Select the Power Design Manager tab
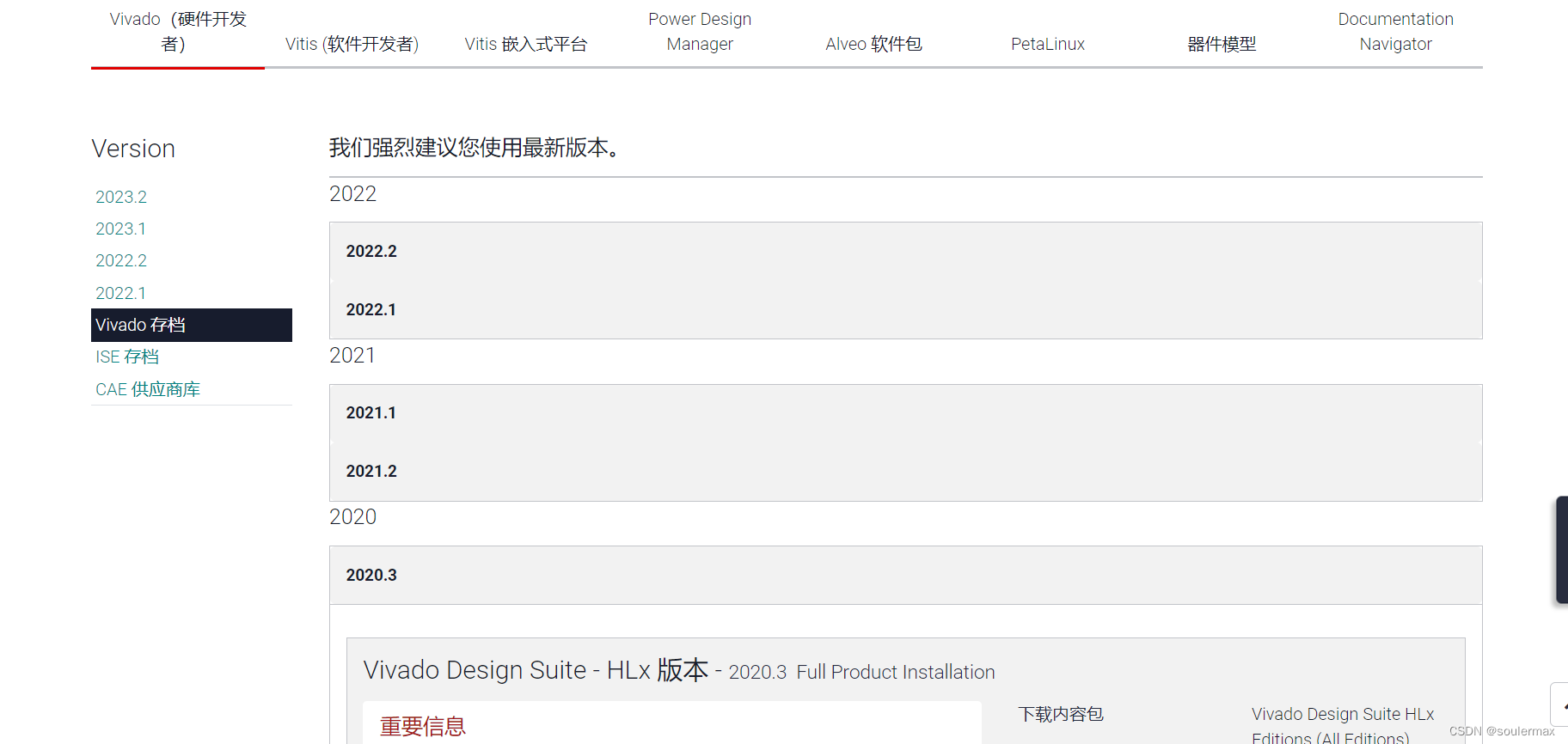1568x744 pixels. [x=700, y=32]
